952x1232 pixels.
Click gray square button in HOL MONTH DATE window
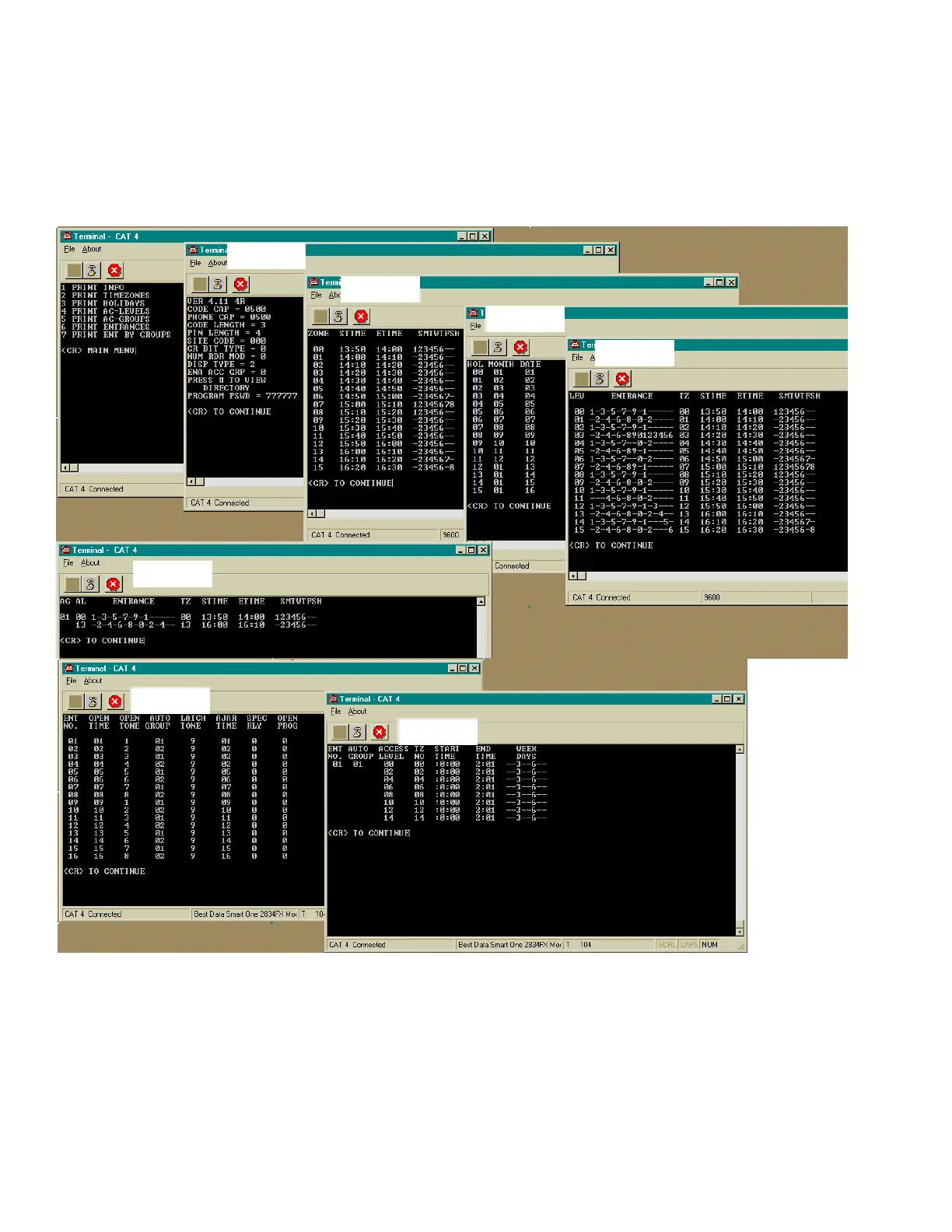pos(480,347)
